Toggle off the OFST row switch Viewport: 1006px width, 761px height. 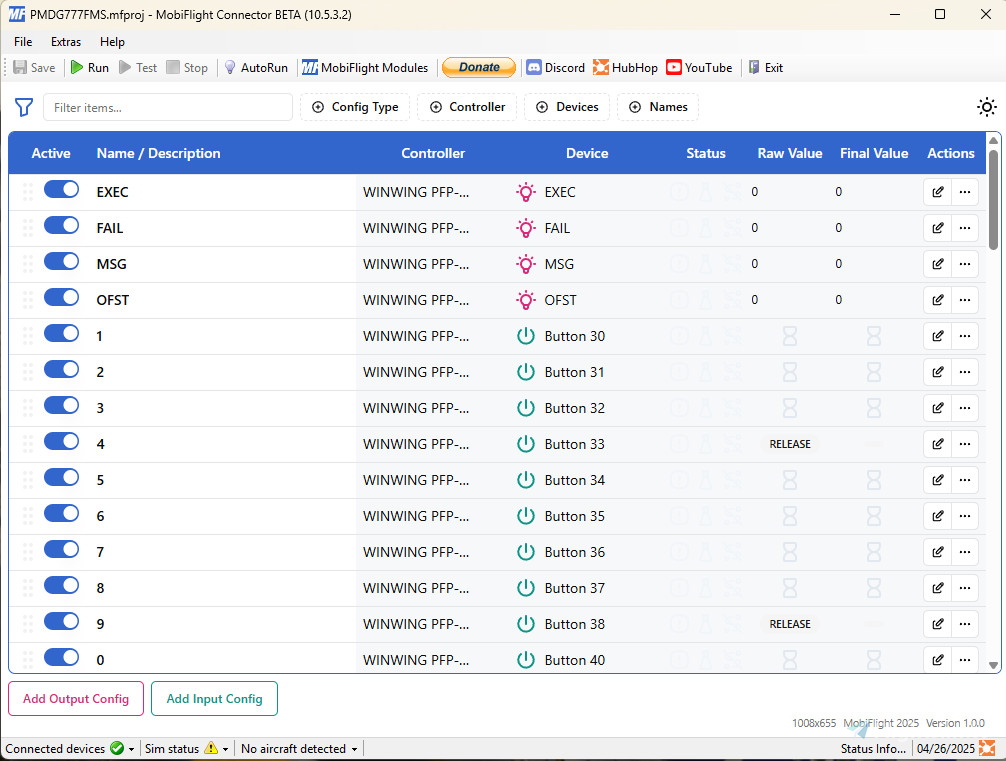tap(61, 298)
